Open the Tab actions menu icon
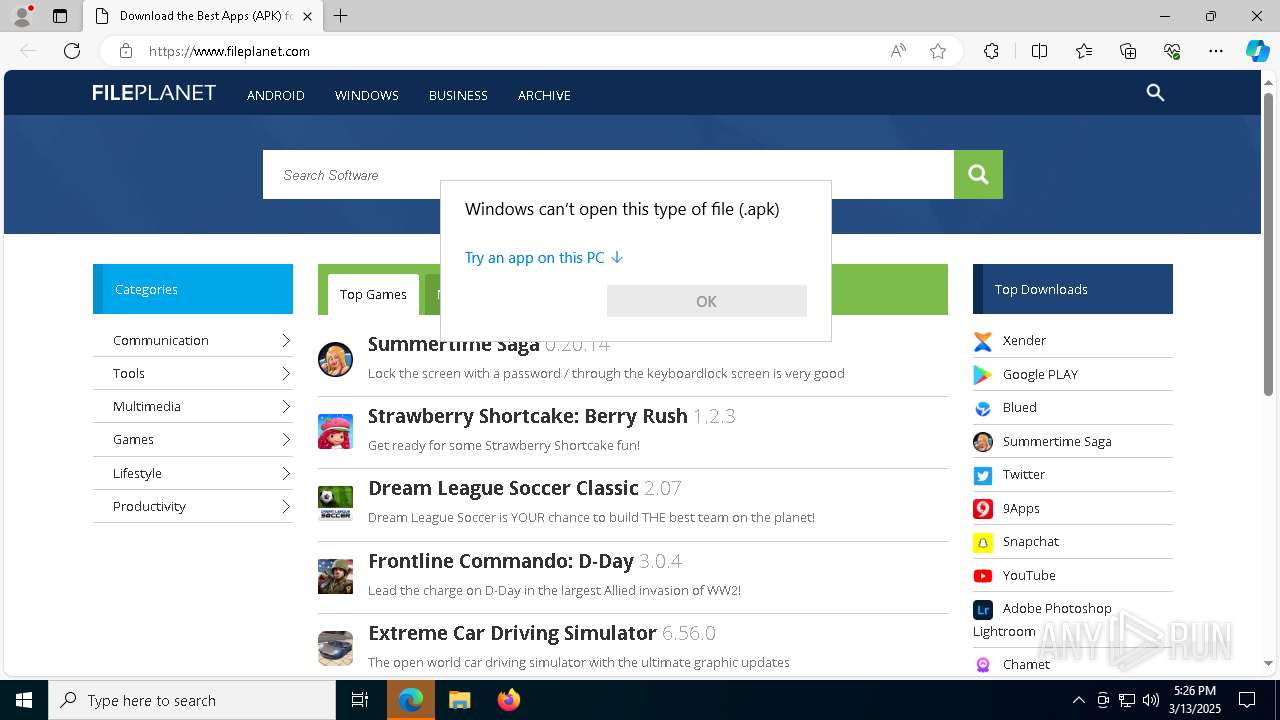The image size is (1280, 720). (60, 16)
